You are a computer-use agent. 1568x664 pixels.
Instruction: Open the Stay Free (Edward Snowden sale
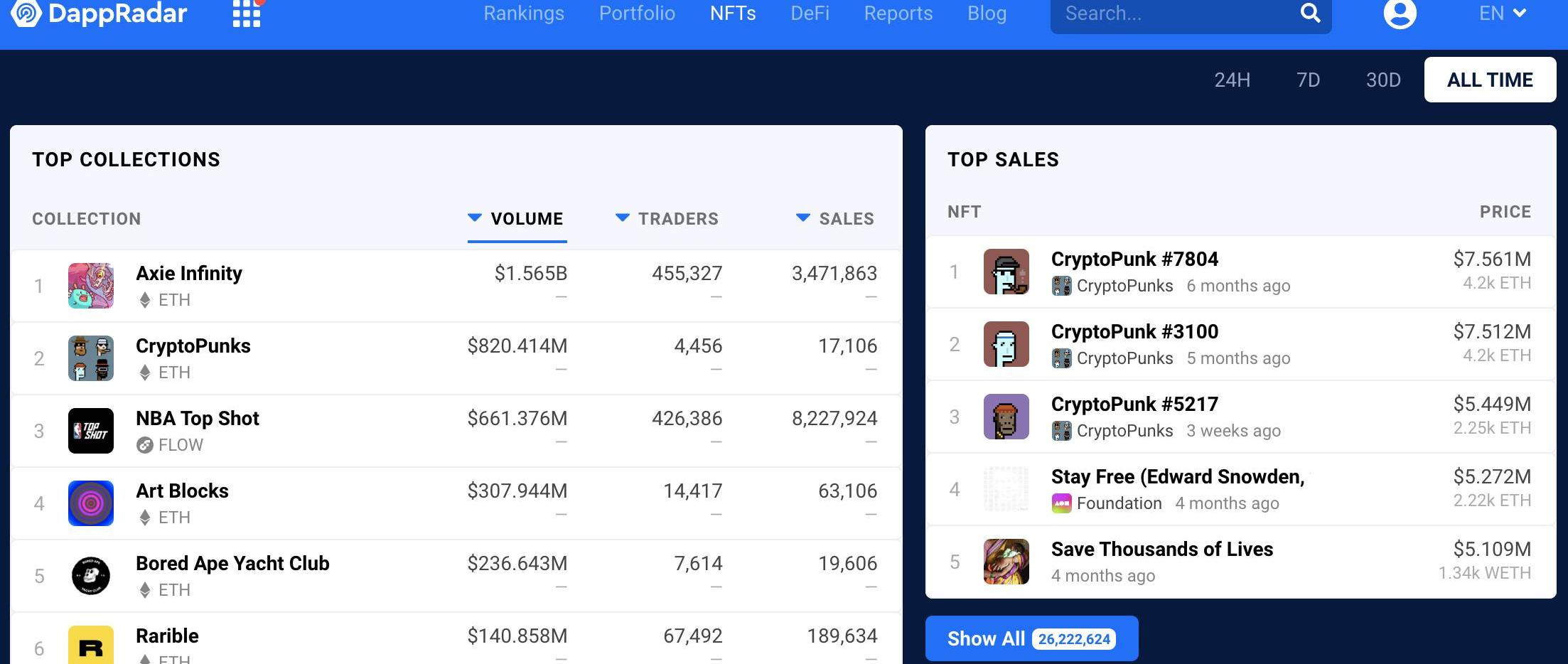(1178, 477)
